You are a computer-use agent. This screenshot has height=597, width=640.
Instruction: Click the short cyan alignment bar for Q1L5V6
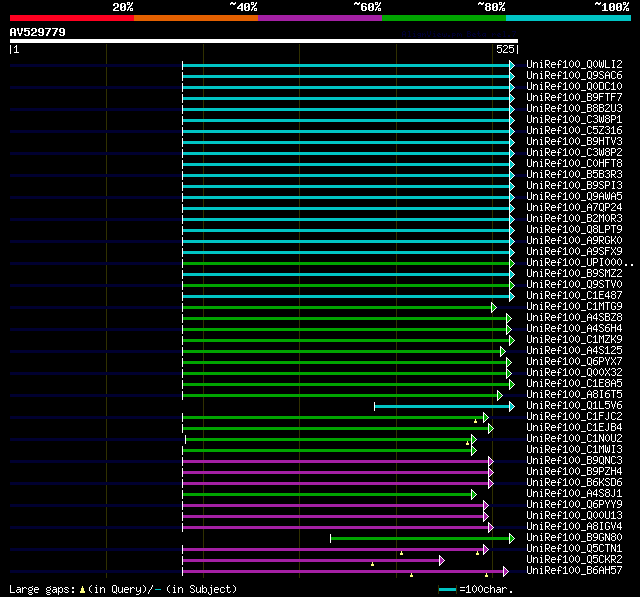click(442, 406)
